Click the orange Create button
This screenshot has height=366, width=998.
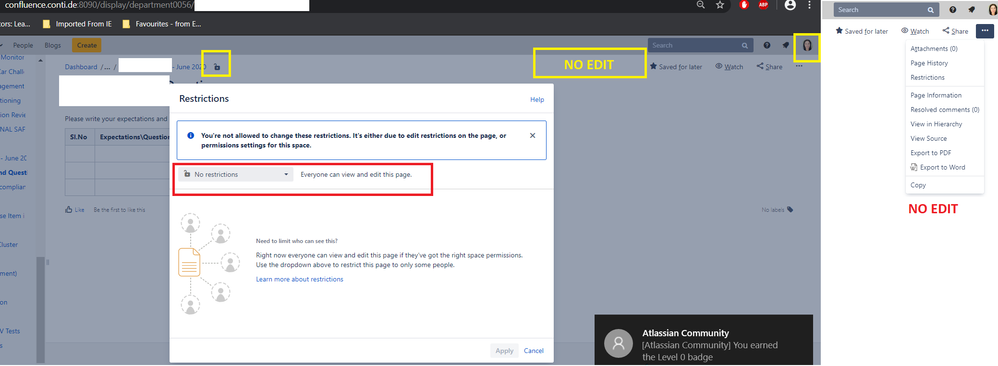click(87, 45)
